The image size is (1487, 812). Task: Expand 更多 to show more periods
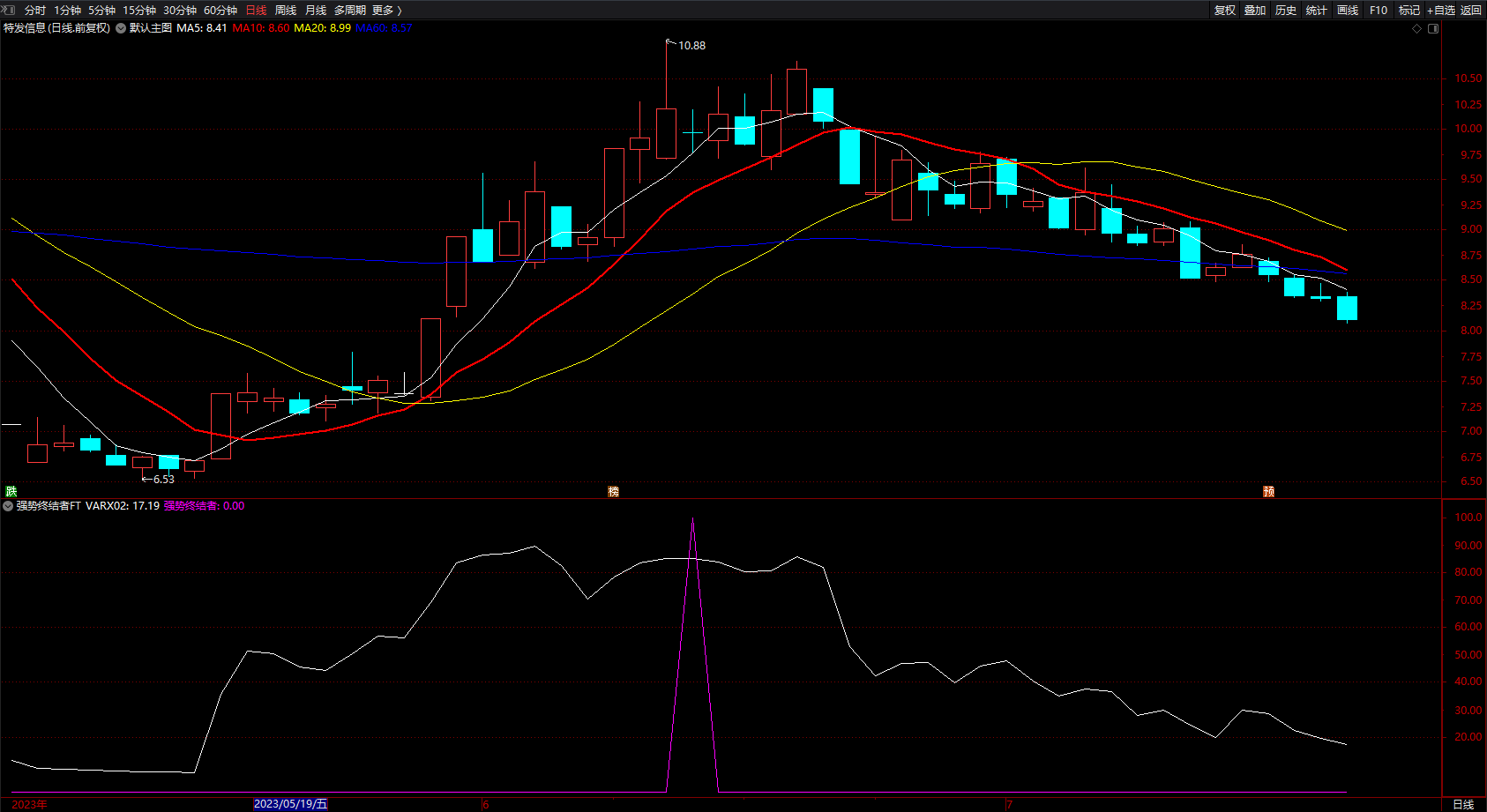(387, 10)
